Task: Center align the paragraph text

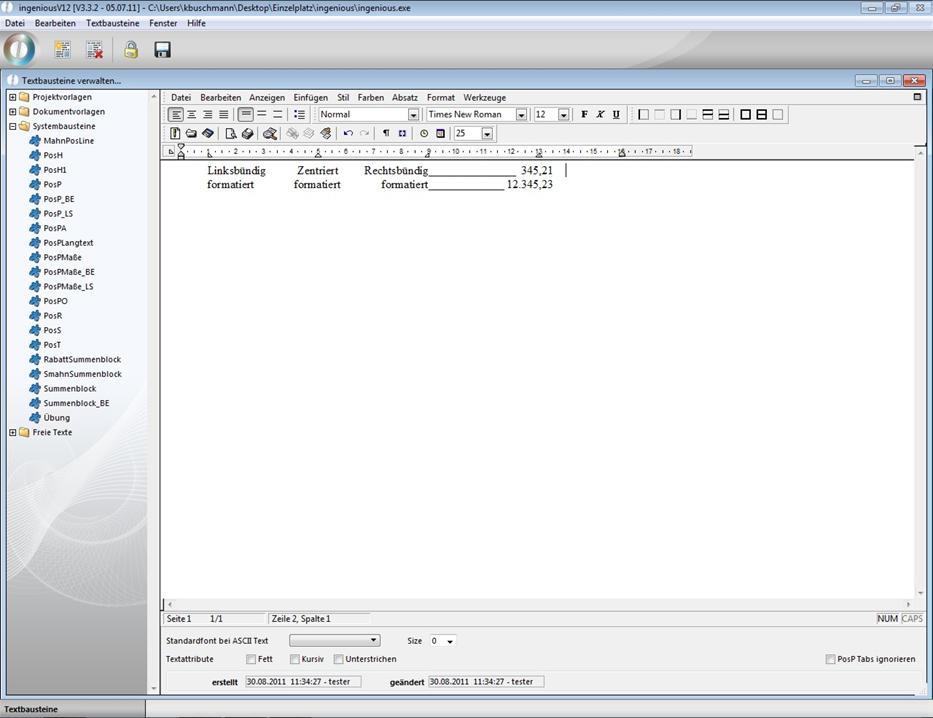Action: coord(191,115)
